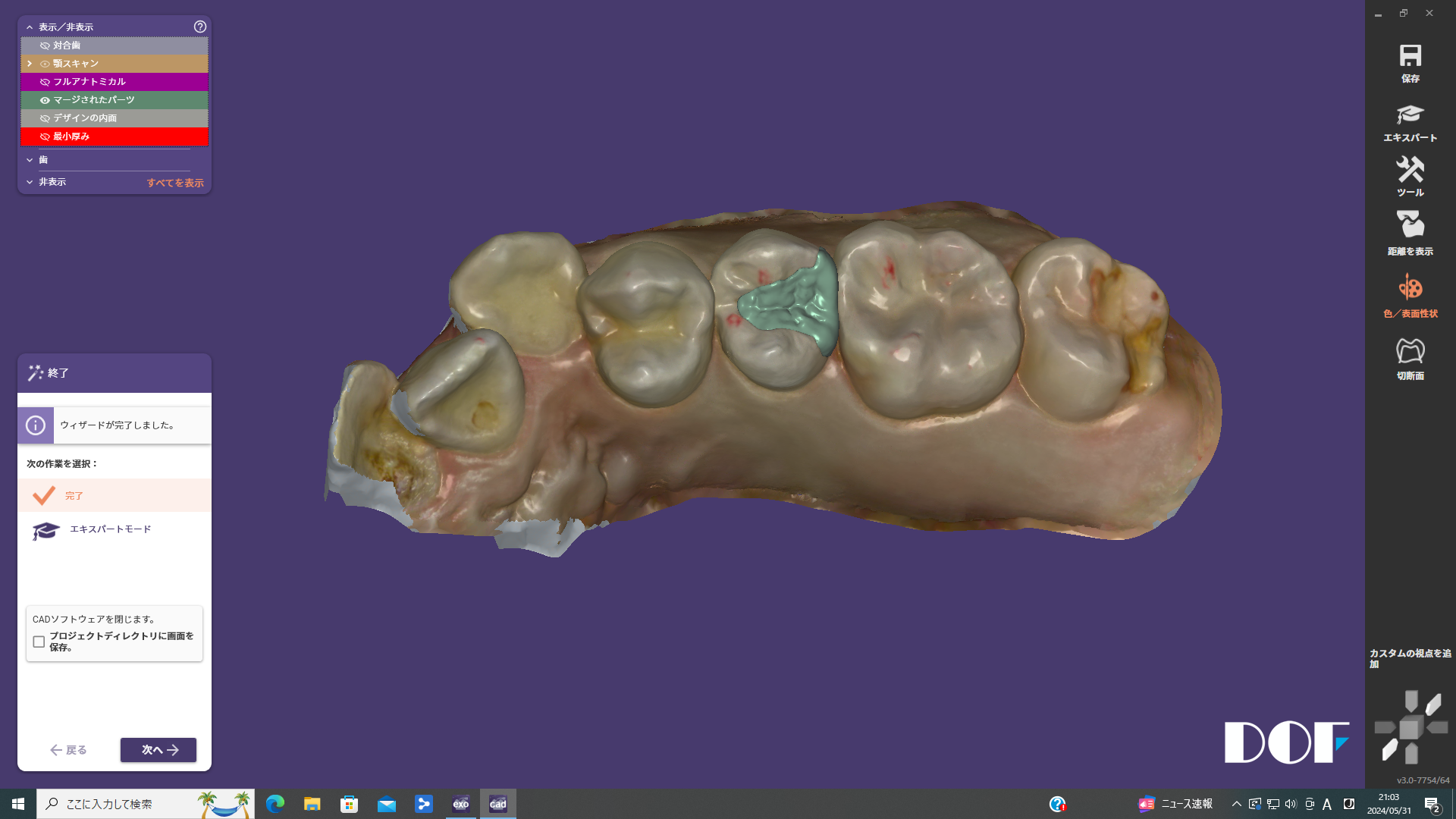Click the Meet Now camera tray icon
Image resolution: width=1456 pixels, height=819 pixels.
[1309, 804]
